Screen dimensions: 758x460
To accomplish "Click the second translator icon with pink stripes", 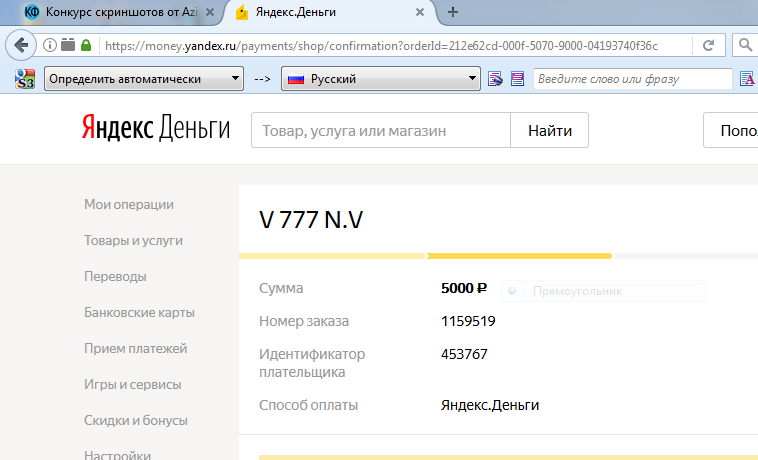I will click(517, 79).
